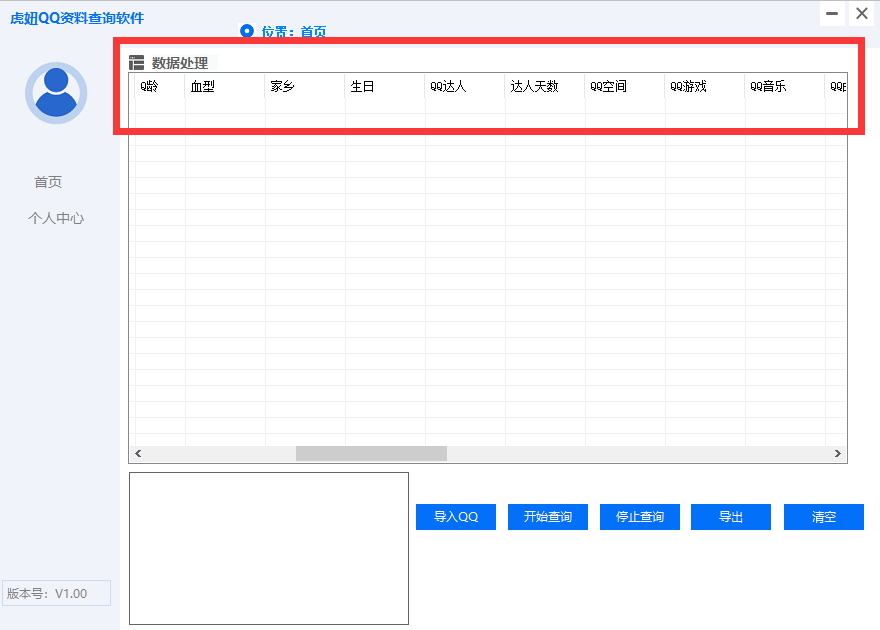The width and height of the screenshot is (880, 630).
Task: Click the QQ空间 column header
Action: (x=625, y=86)
